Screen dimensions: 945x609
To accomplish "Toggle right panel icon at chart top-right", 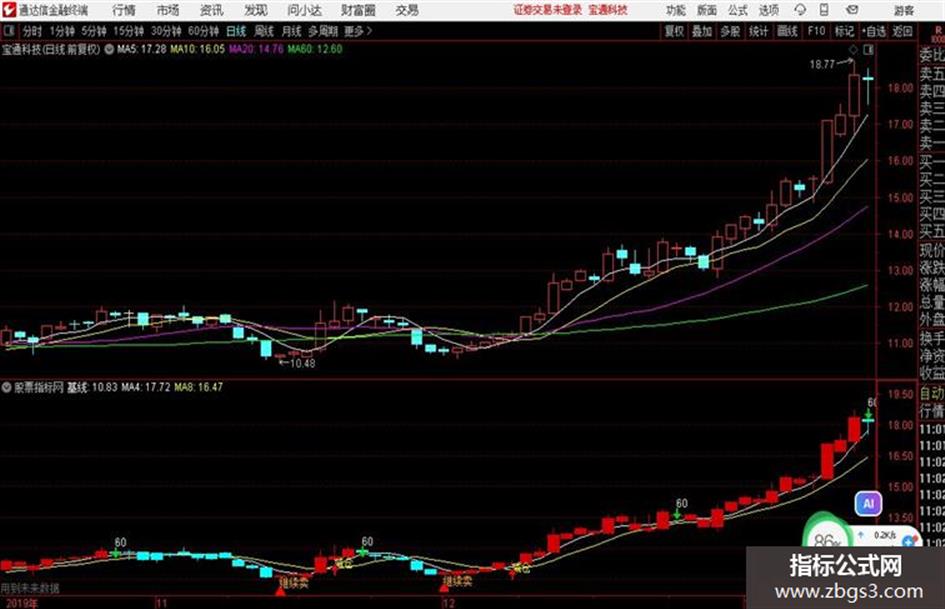I will pos(869,49).
